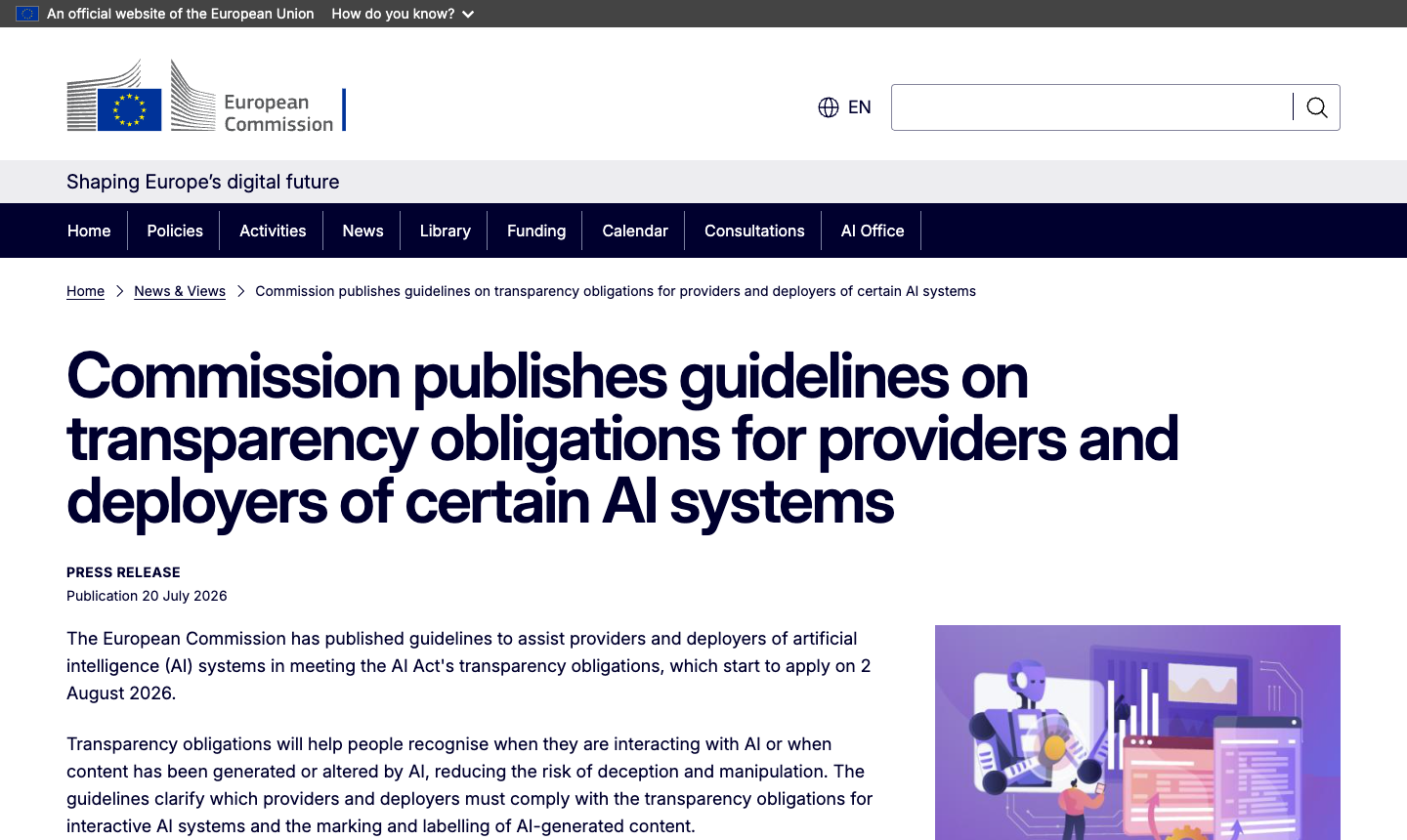Click the current-page breadcrumb text after News & Views

(616, 291)
